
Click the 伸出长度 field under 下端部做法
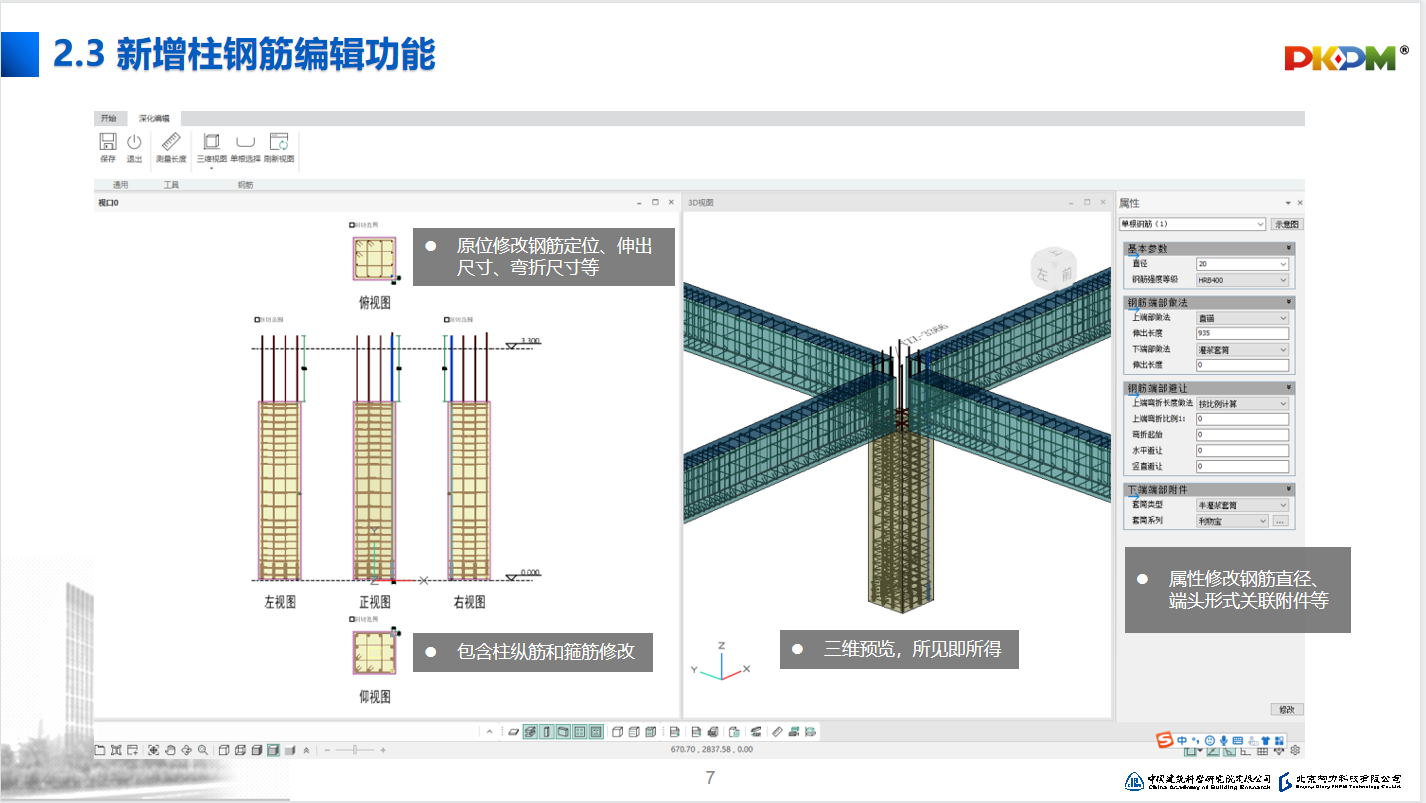point(1242,366)
